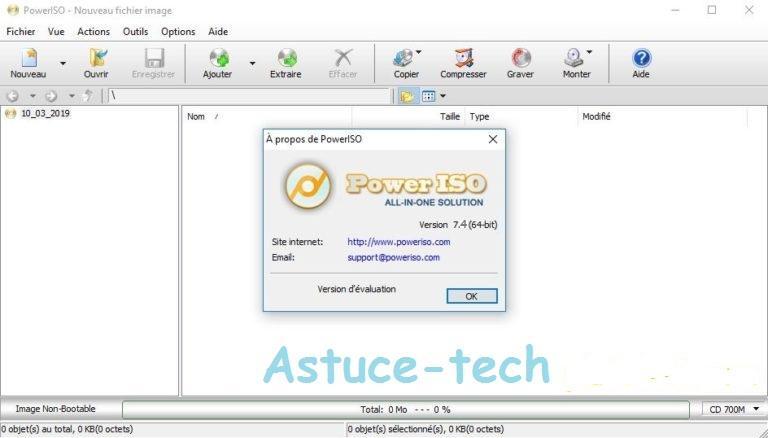The height and width of the screenshot is (438, 768).
Task: Open the Actions menu
Action: point(94,31)
